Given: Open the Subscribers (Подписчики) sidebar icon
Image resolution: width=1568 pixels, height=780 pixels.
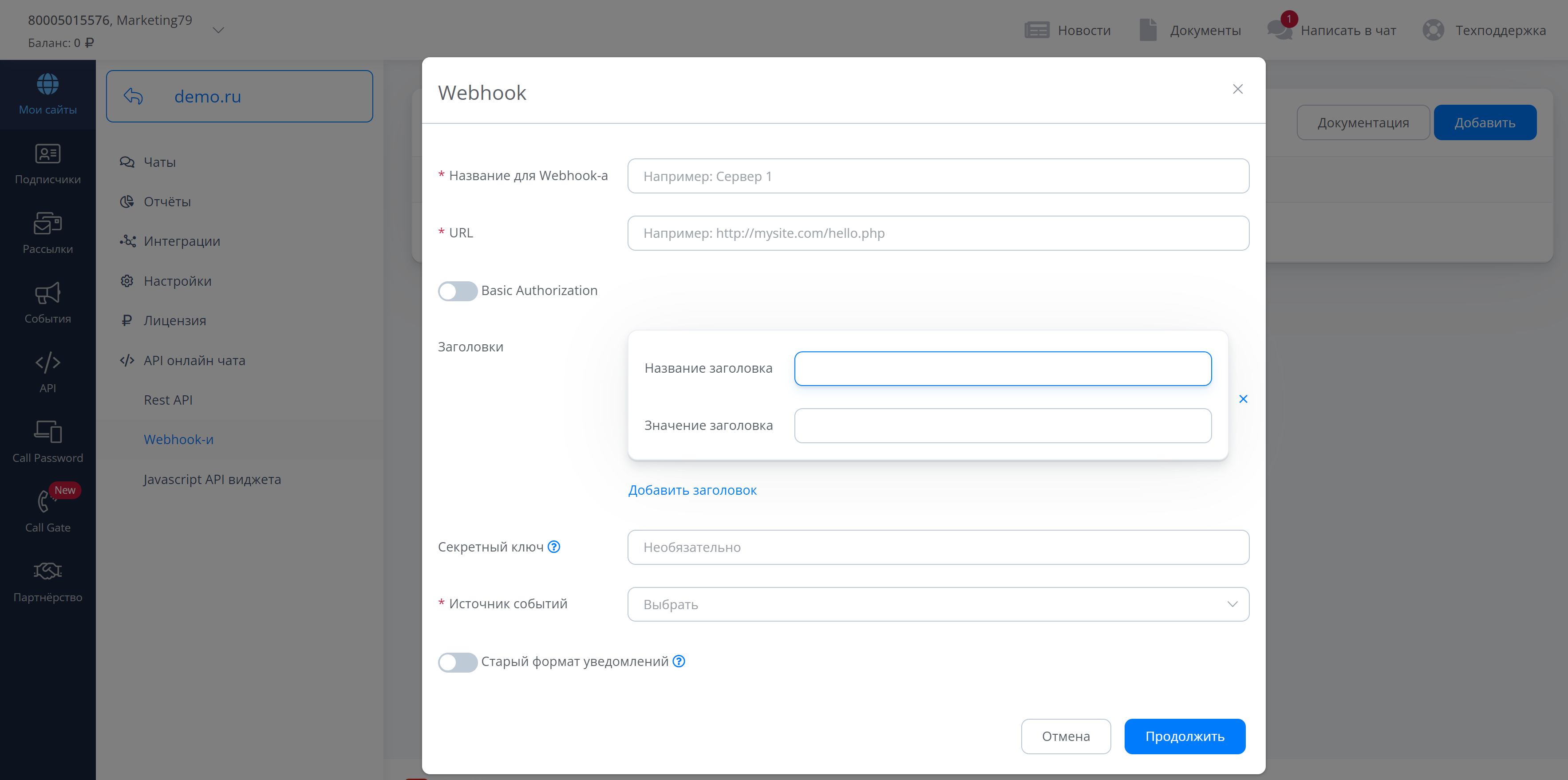Looking at the screenshot, I should 47,154.
